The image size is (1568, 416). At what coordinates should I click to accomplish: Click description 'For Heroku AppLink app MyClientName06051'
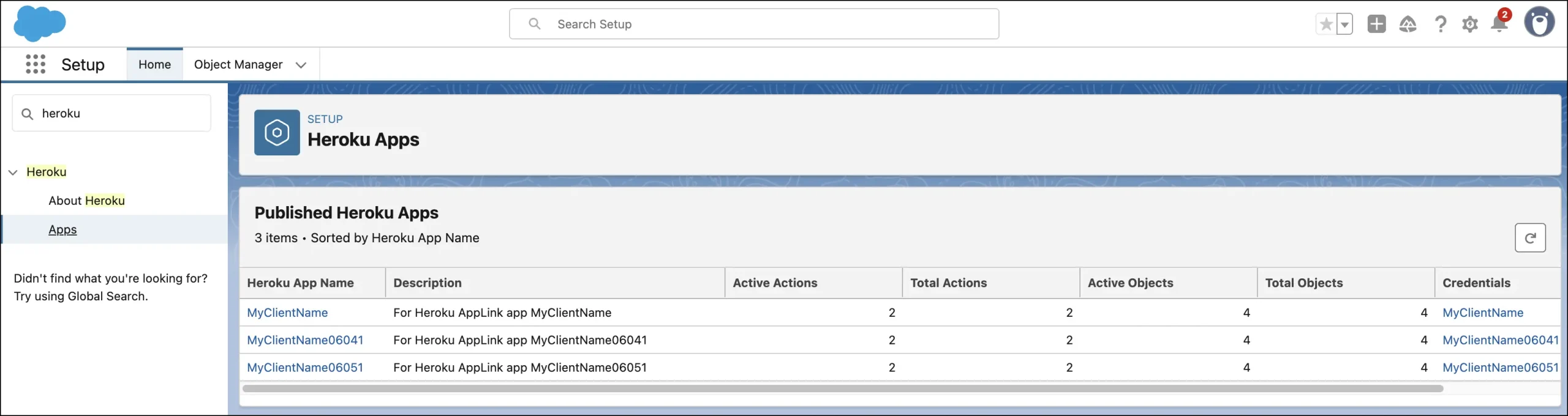(520, 368)
